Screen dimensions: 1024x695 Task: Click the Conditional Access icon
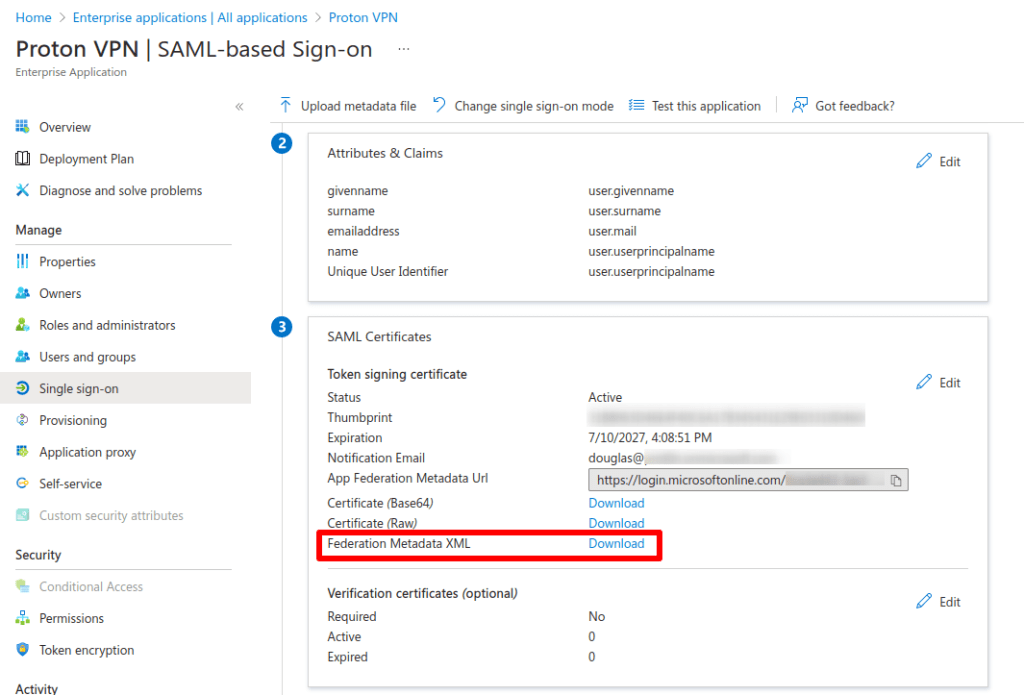point(22,586)
